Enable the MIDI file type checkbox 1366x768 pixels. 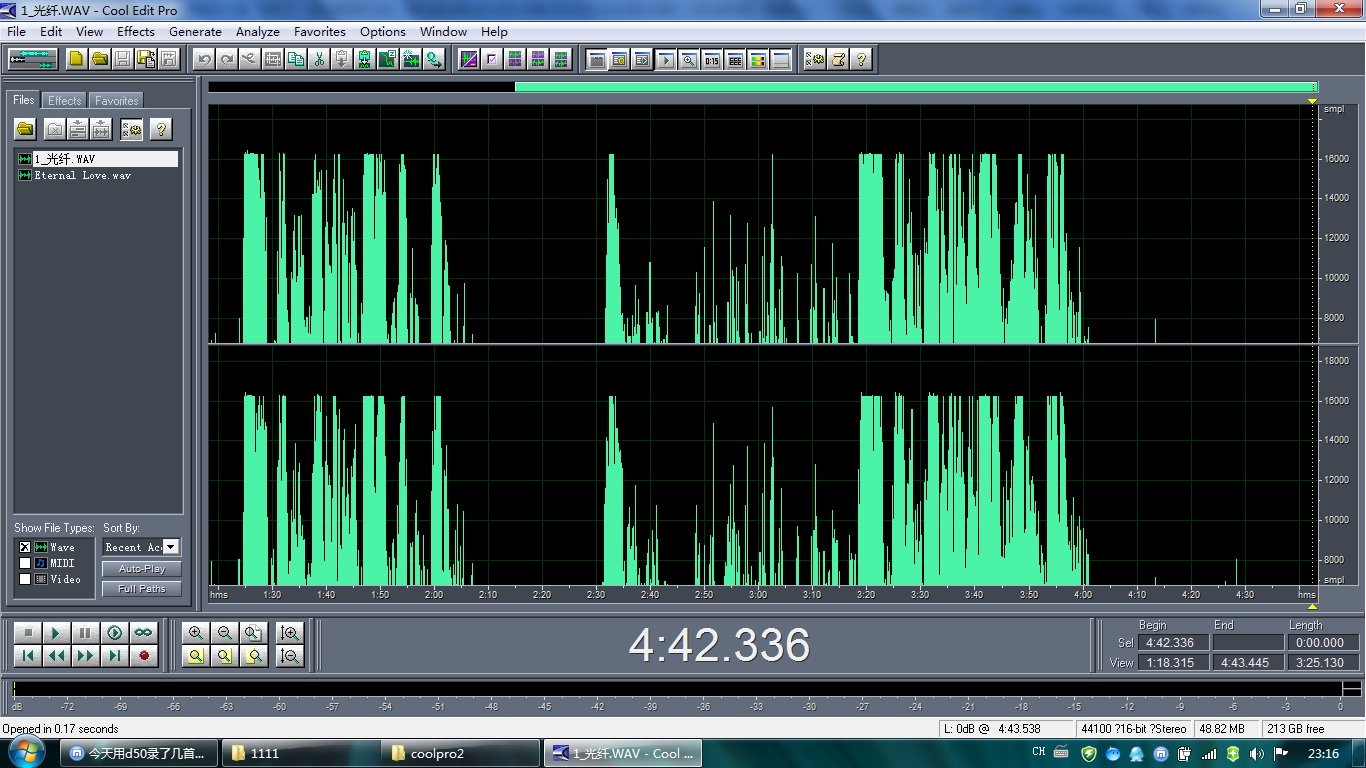25,563
